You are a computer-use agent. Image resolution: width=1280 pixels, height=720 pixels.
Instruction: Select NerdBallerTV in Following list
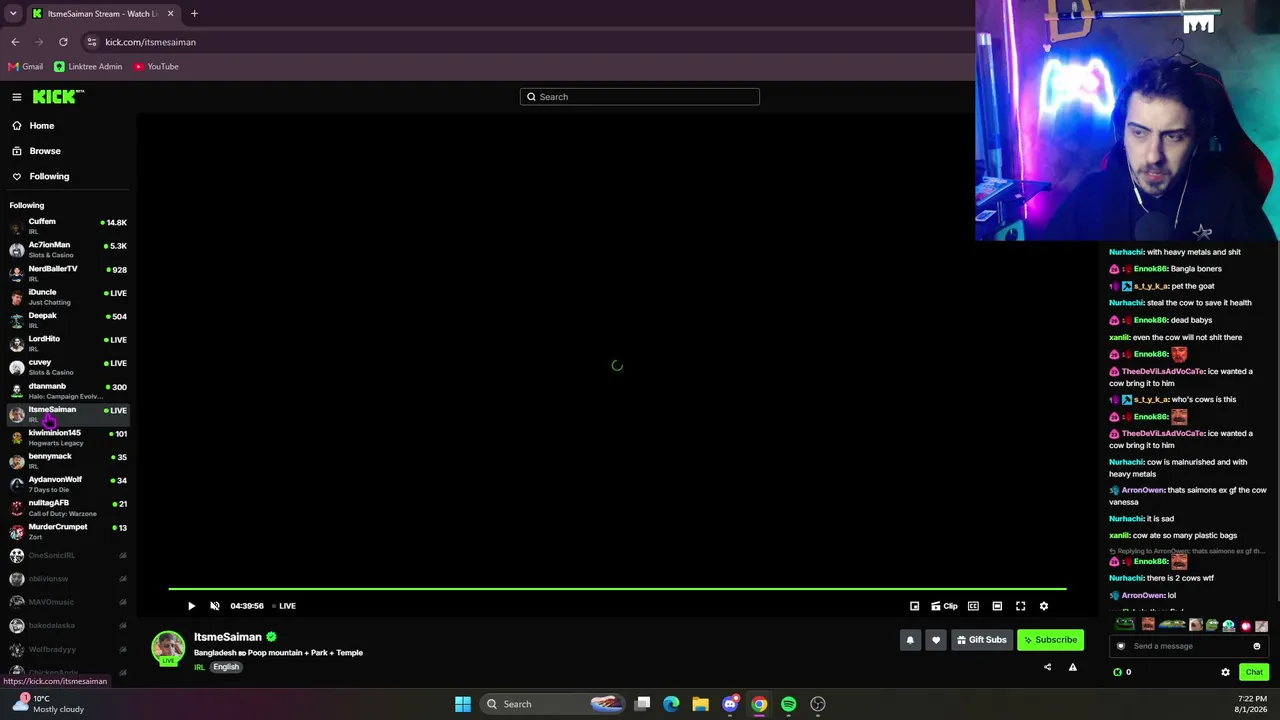[x=68, y=273]
